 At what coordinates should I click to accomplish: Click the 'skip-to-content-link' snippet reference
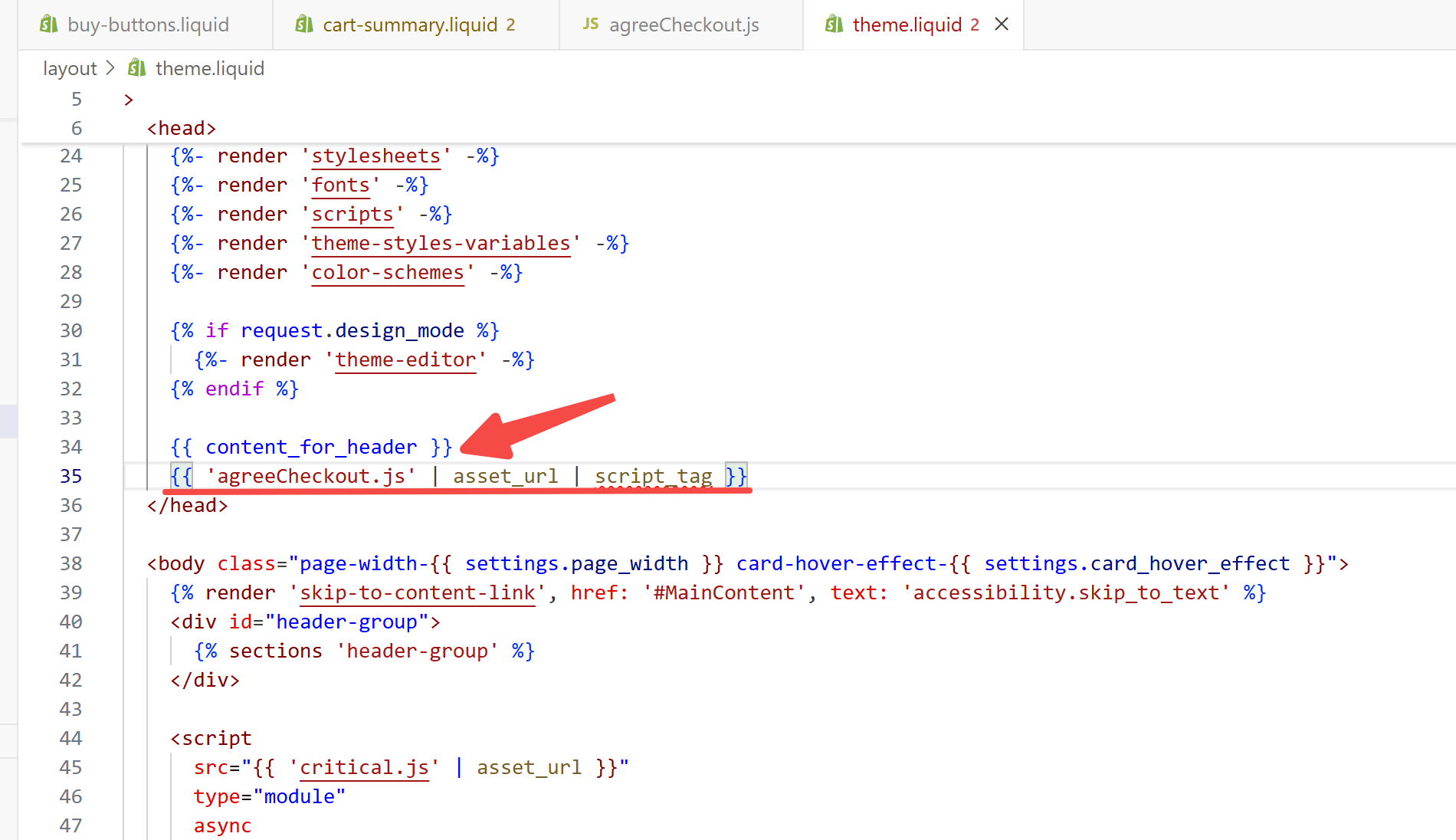[417, 592]
